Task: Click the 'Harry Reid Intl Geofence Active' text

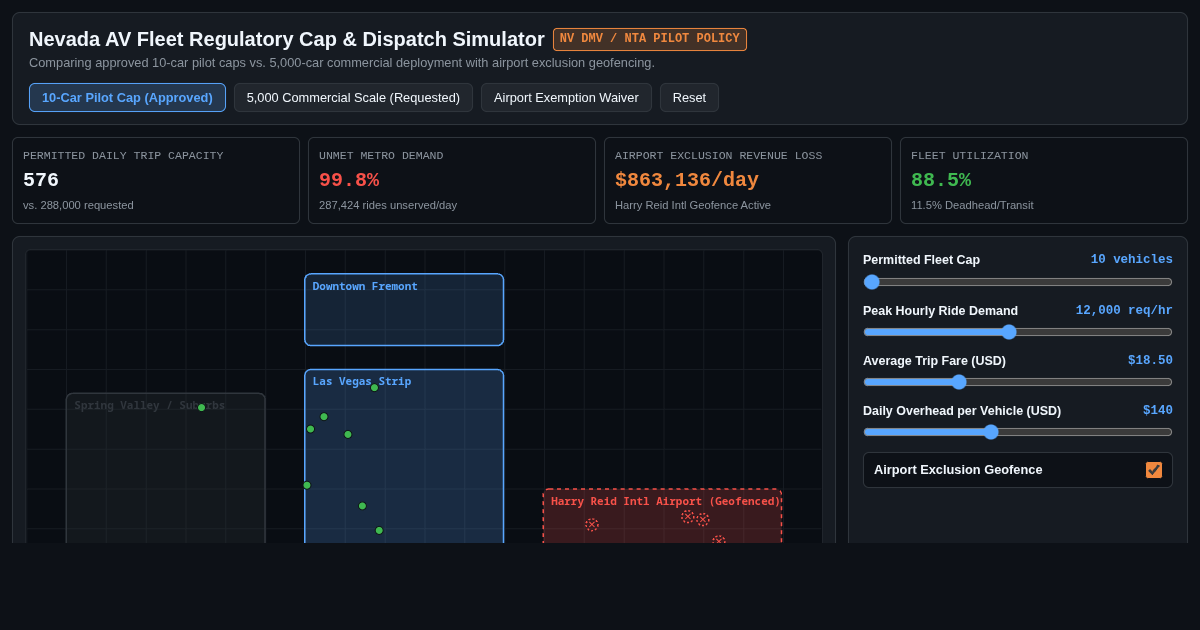Action: (x=693, y=205)
